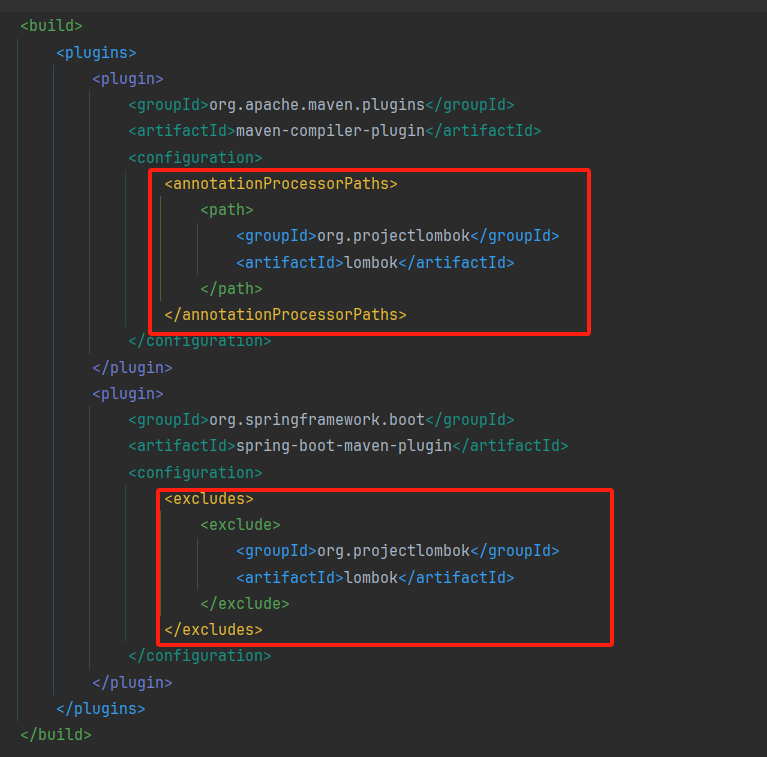
Task: Click the closing </annotationProcessorPaths> tag
Action: (x=286, y=315)
